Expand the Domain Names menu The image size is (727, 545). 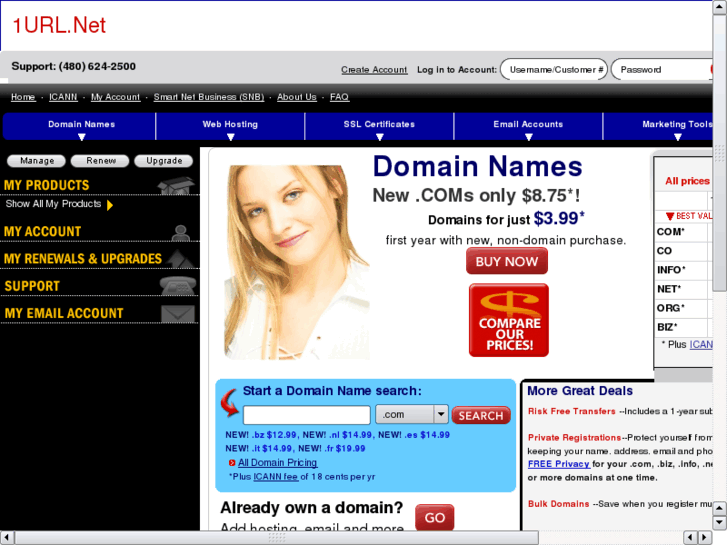tap(80, 126)
